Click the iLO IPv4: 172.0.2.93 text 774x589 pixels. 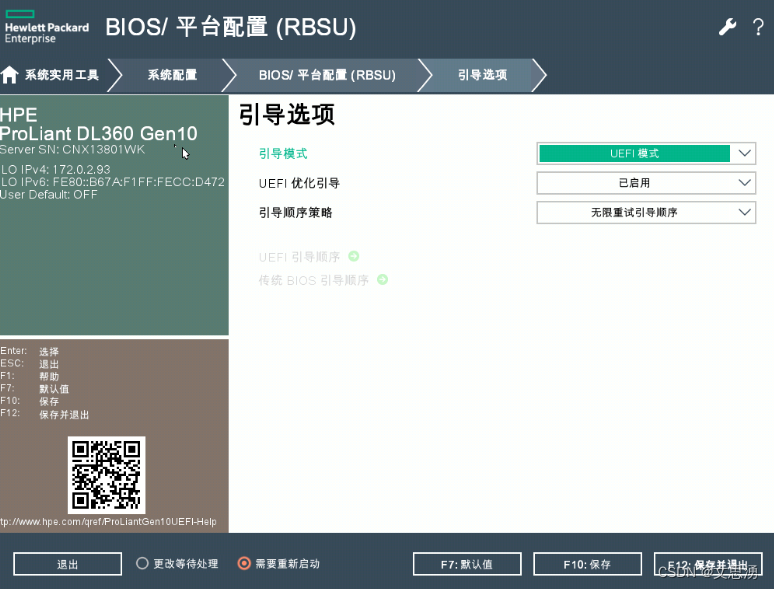pos(55,169)
